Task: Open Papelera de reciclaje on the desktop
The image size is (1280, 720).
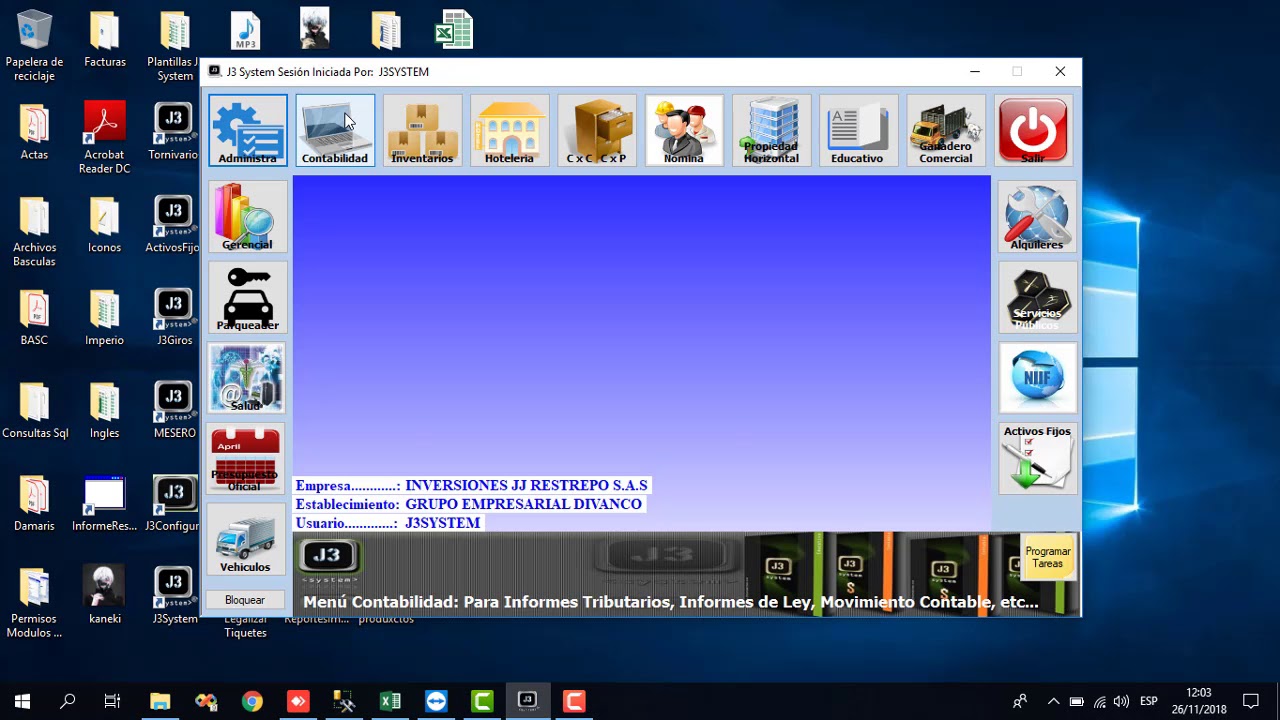Action: 34,47
